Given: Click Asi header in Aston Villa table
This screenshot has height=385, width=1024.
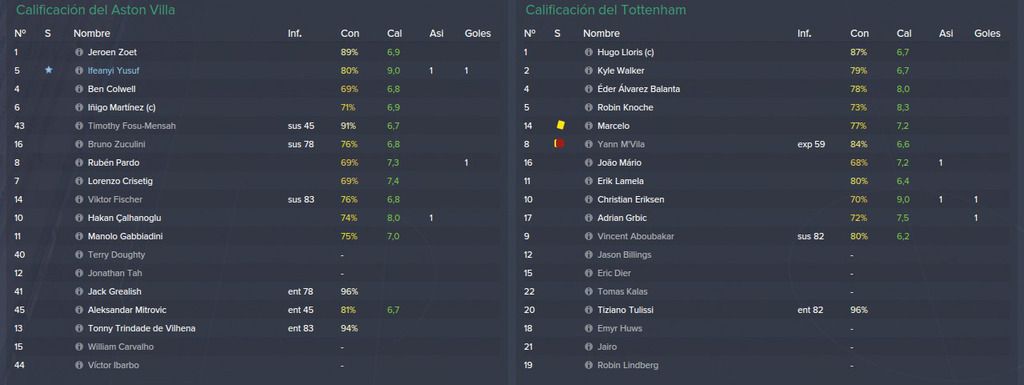Looking at the screenshot, I should pos(436,33).
